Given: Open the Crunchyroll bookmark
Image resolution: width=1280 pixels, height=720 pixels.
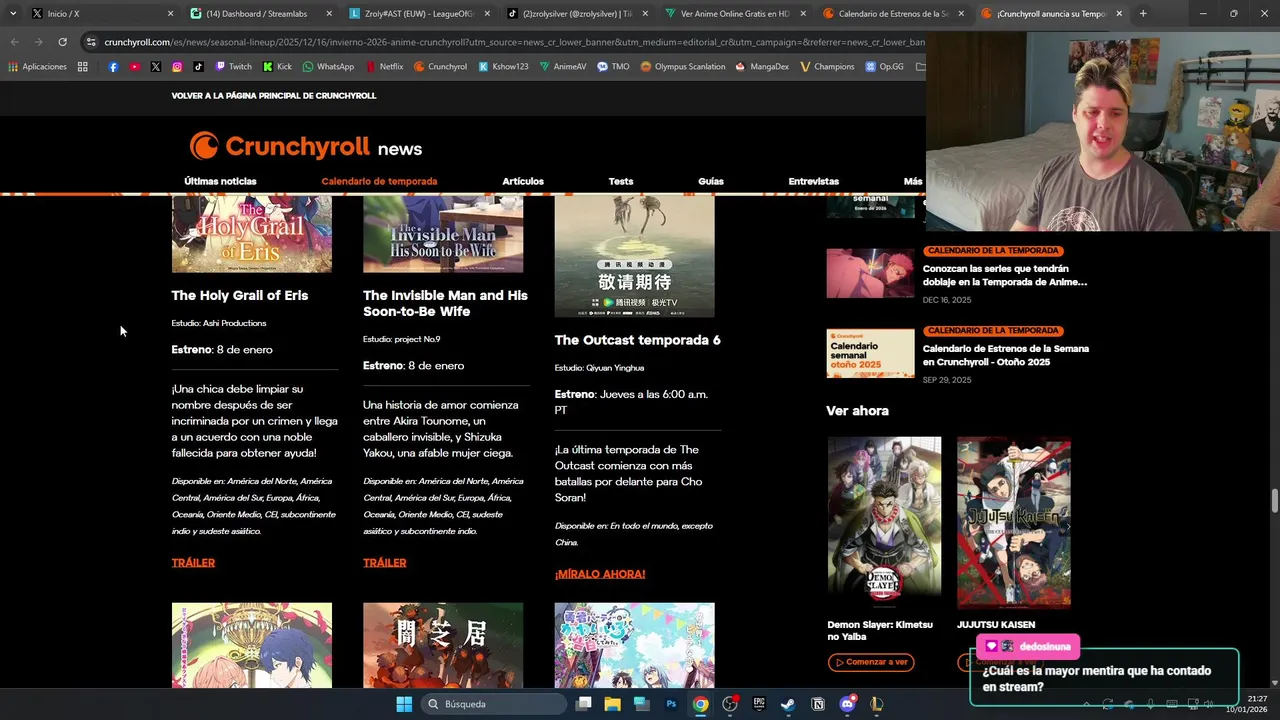Looking at the screenshot, I should (440, 67).
